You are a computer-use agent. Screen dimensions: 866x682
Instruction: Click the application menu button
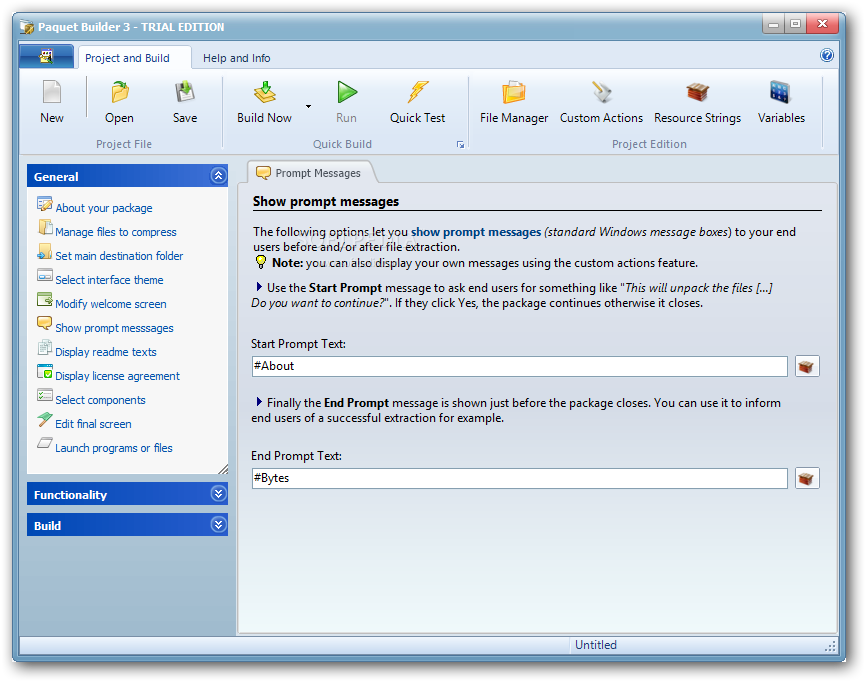click(46, 56)
